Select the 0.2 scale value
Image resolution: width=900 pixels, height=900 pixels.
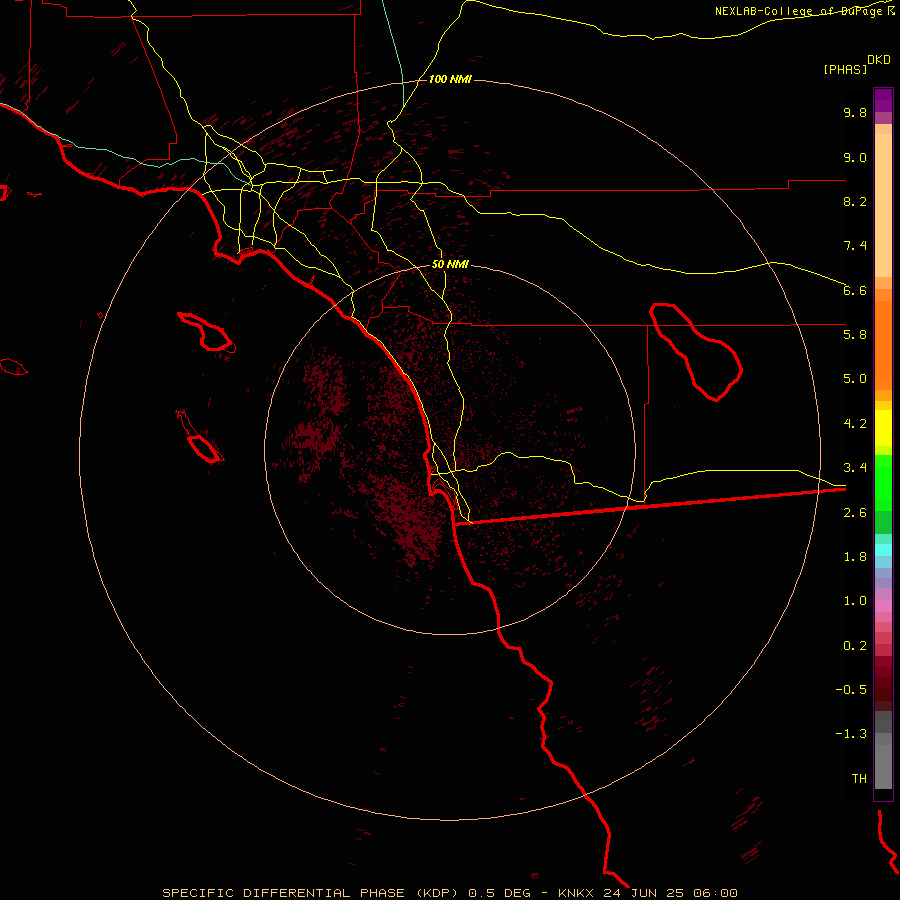point(855,646)
